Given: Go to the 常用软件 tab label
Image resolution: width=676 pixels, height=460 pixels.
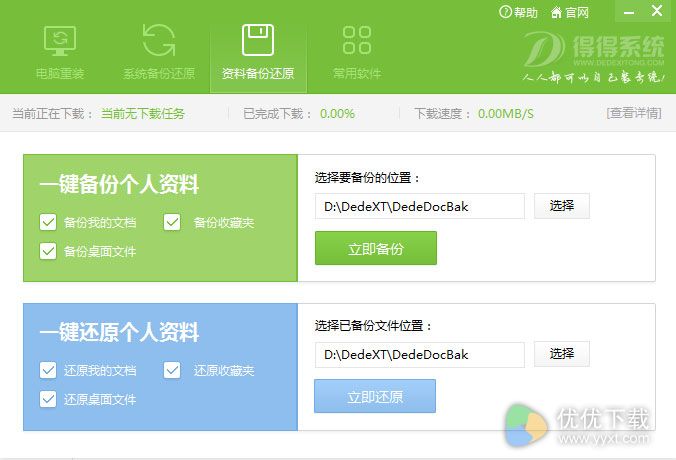Looking at the screenshot, I should tap(357, 74).
